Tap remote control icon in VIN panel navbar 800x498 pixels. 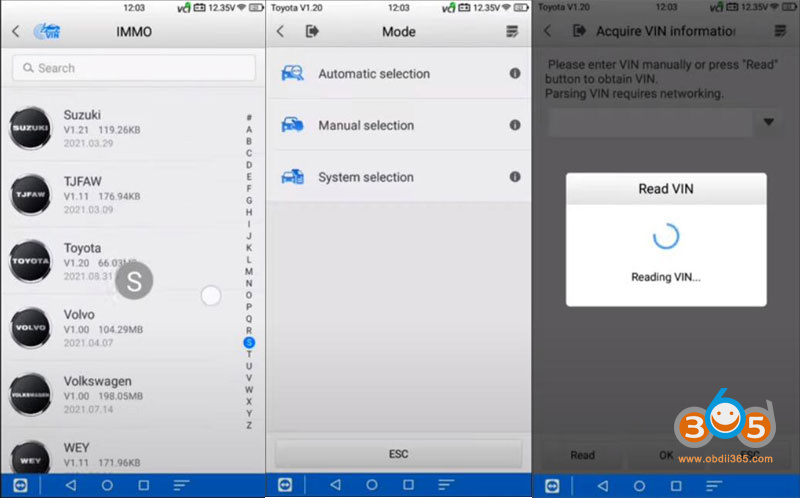(x=552, y=486)
